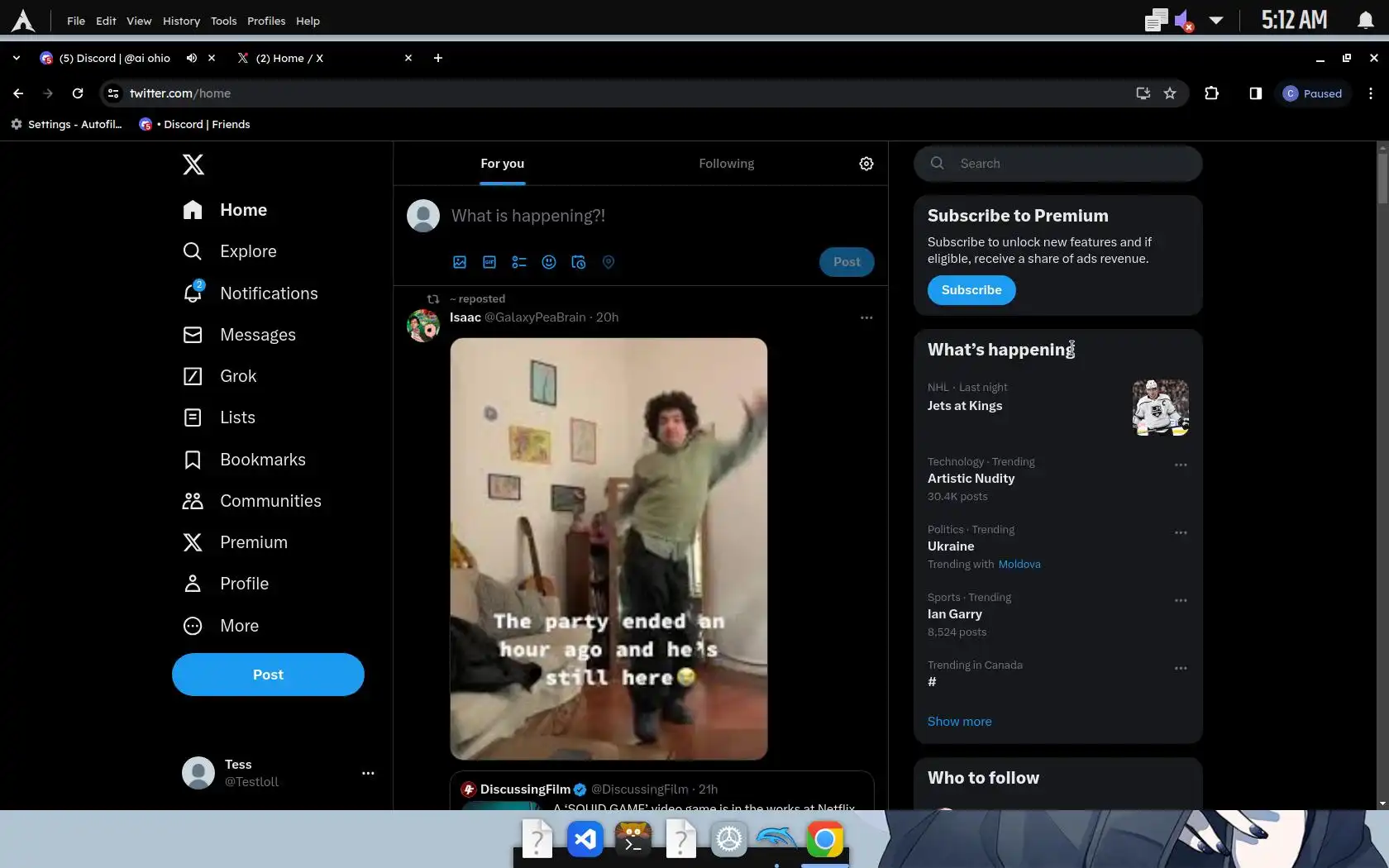The width and height of the screenshot is (1389, 868).
Task: Mute the Discord tab audio
Action: 192,58
